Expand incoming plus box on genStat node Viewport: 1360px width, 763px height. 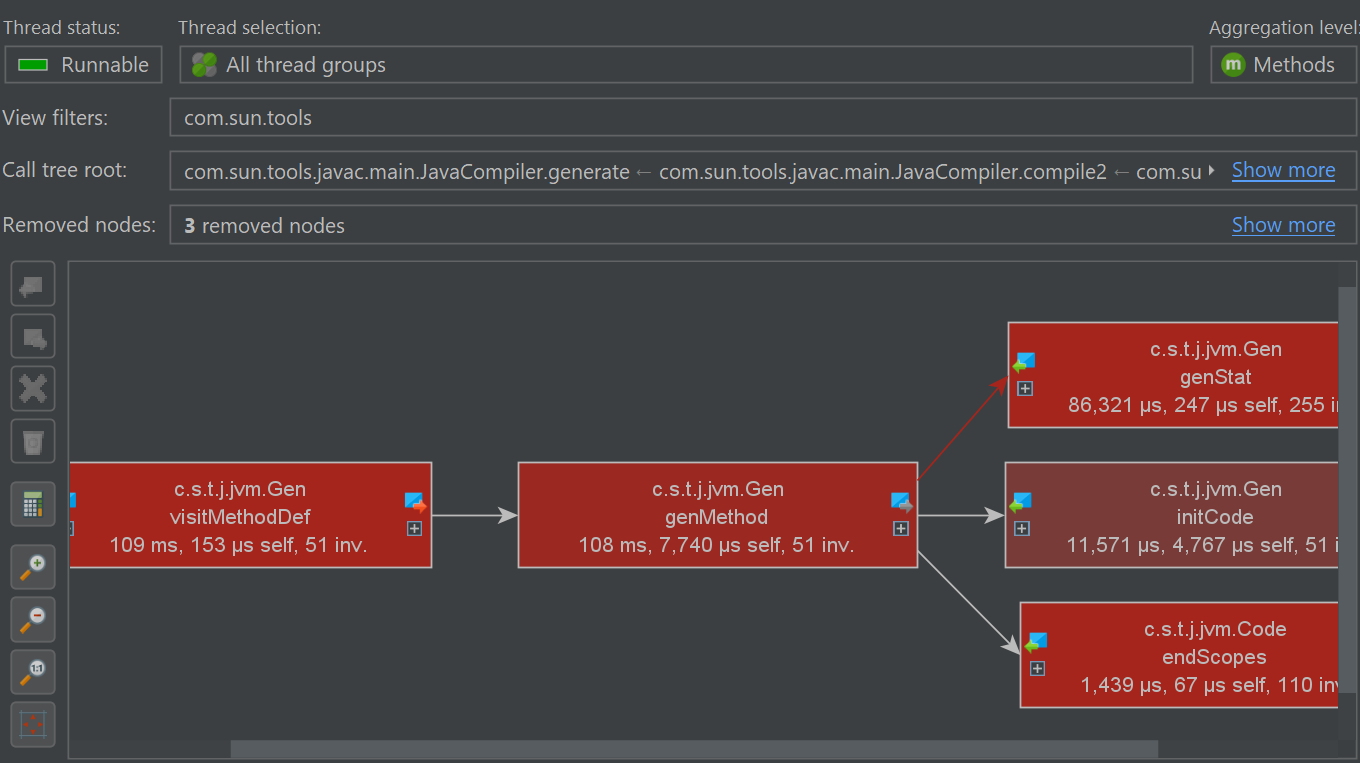click(x=1025, y=388)
